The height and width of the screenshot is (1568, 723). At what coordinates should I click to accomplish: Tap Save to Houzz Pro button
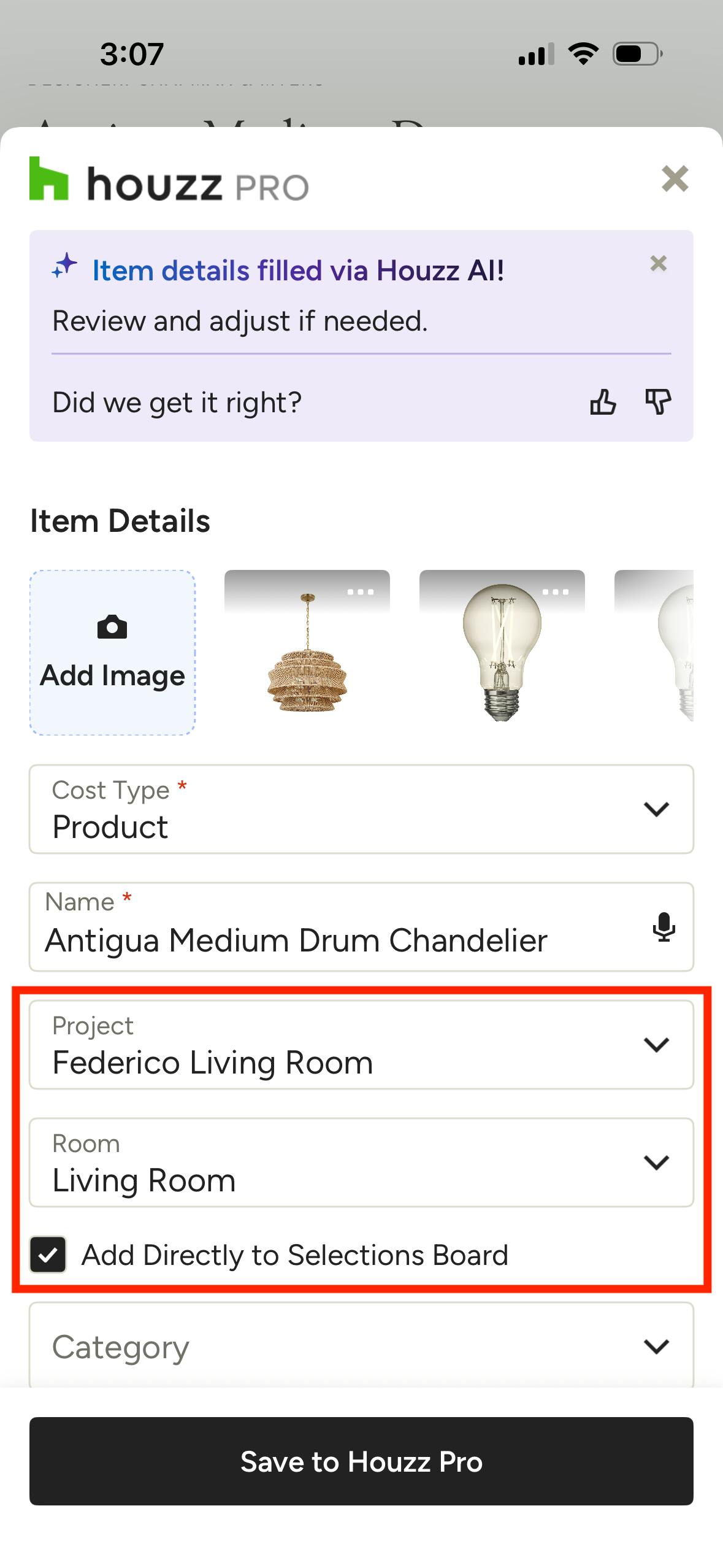coord(361,1461)
